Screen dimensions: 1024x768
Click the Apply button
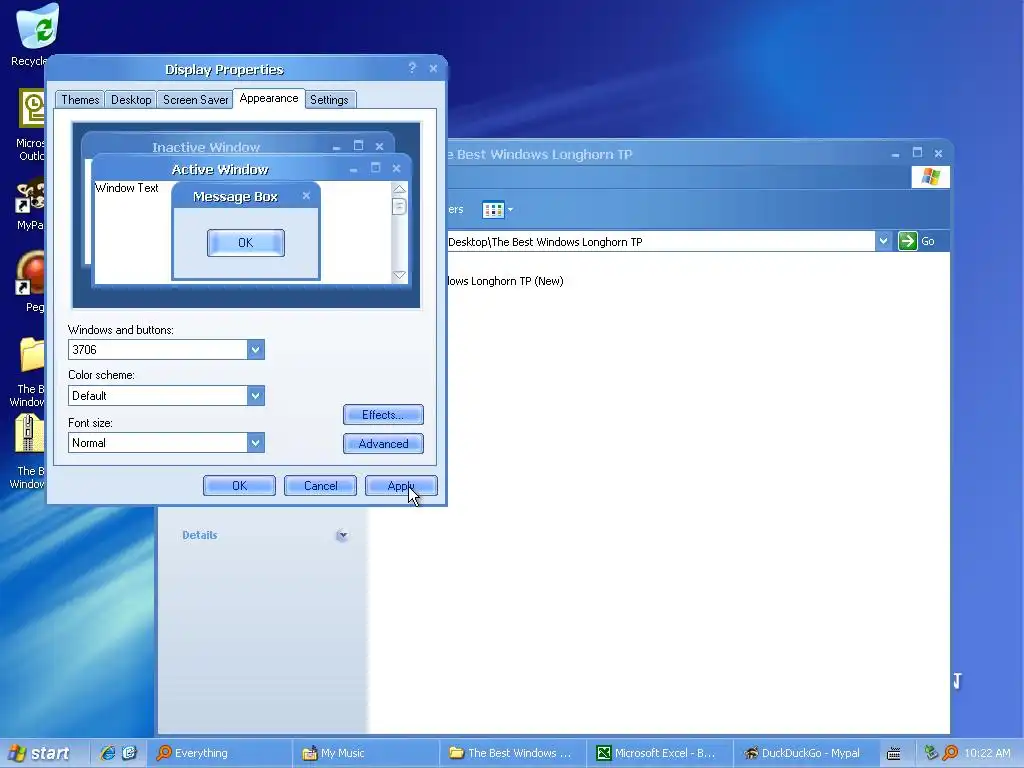pos(401,485)
